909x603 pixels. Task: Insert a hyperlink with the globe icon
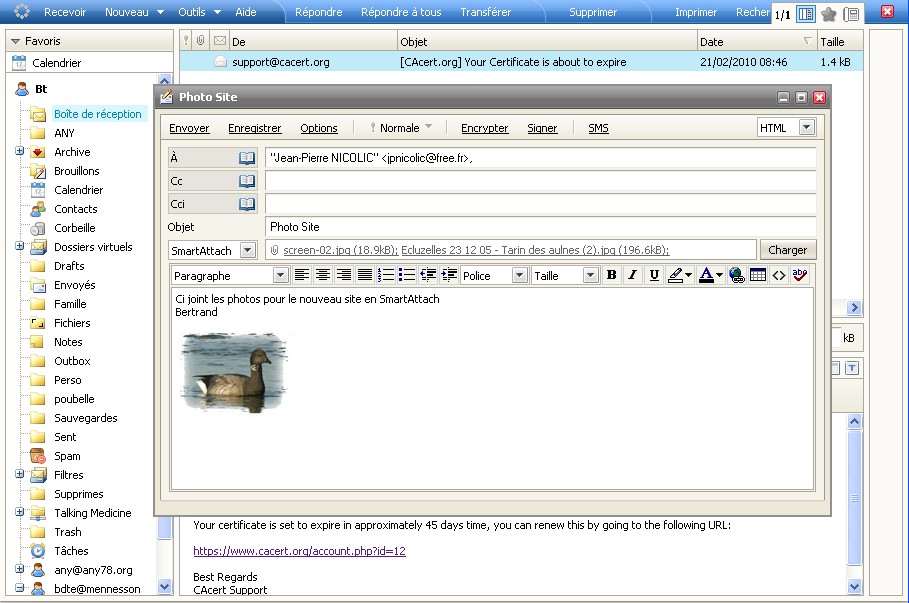click(x=737, y=275)
